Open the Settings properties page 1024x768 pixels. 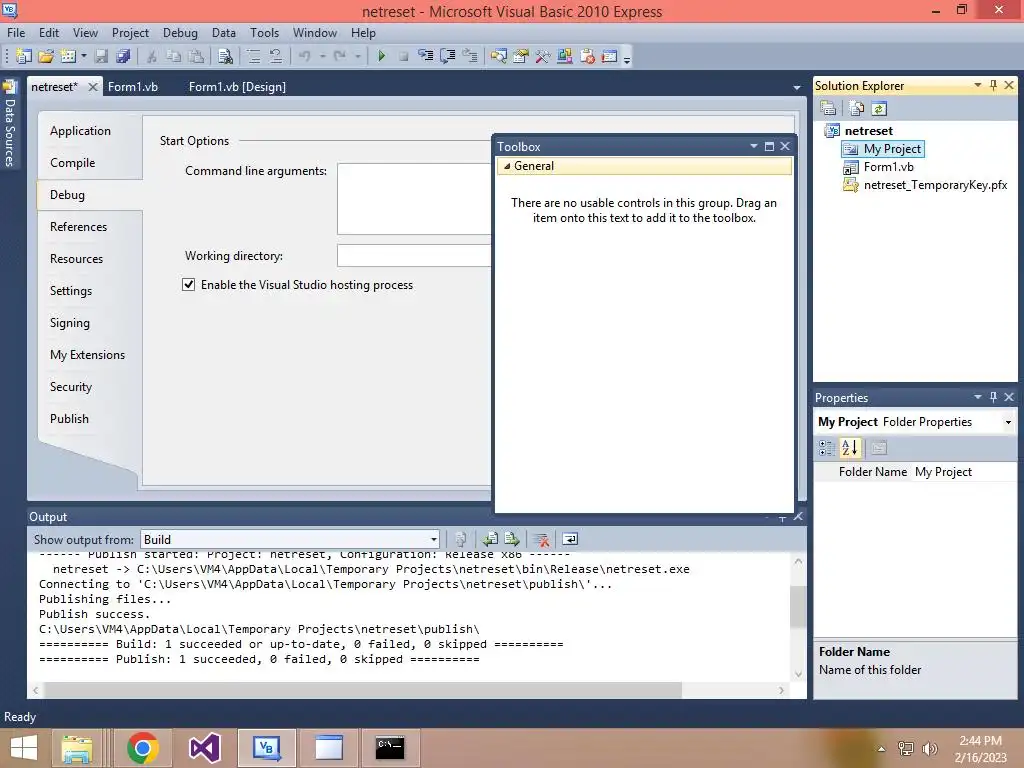[71, 291]
